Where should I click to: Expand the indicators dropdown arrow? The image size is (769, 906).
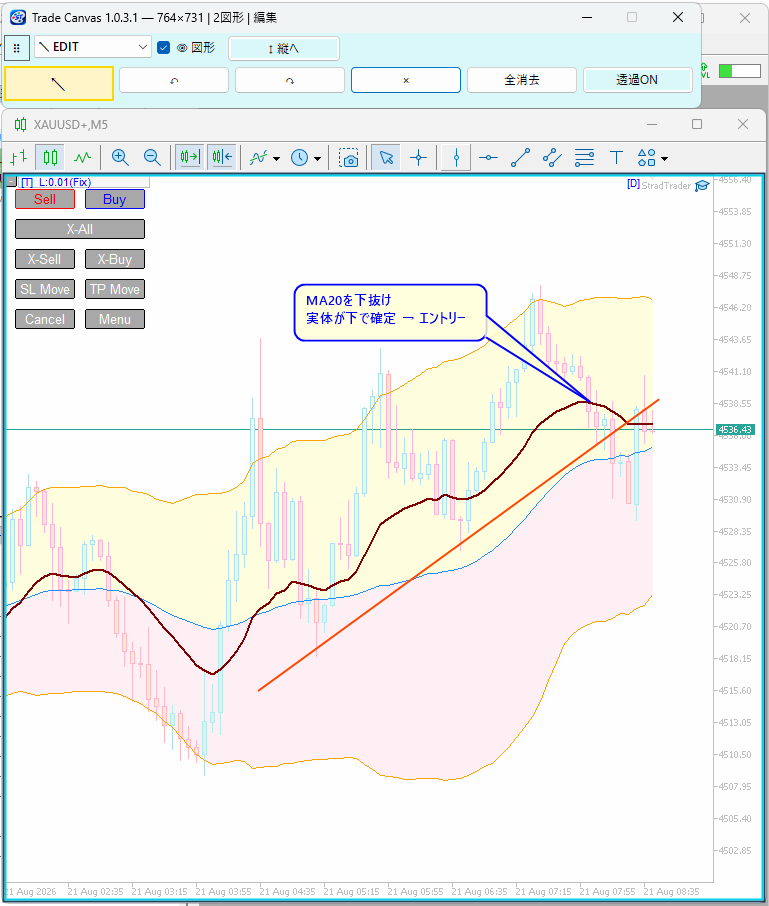click(x=276, y=158)
